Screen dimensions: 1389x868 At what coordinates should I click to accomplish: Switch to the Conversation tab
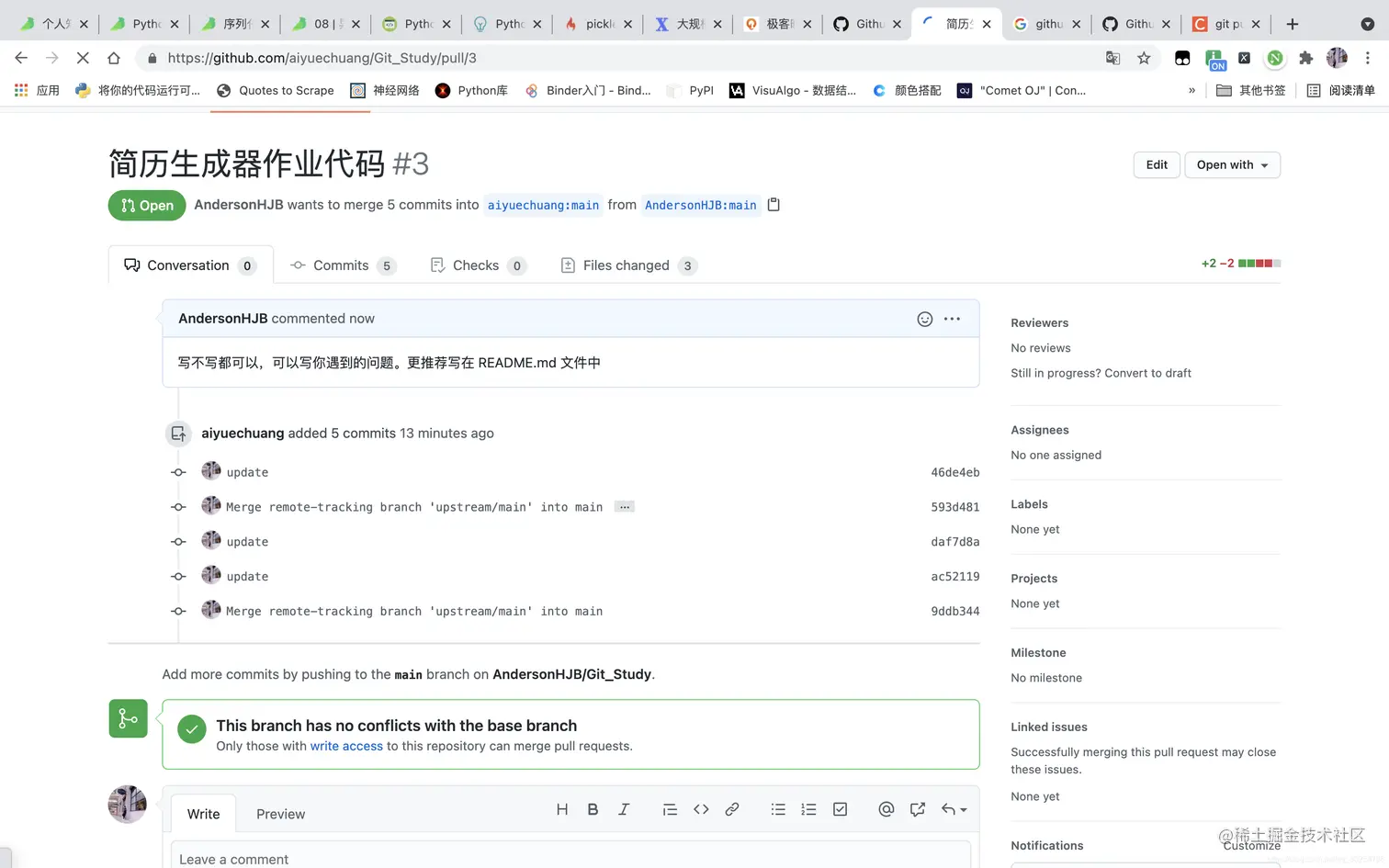click(x=190, y=265)
